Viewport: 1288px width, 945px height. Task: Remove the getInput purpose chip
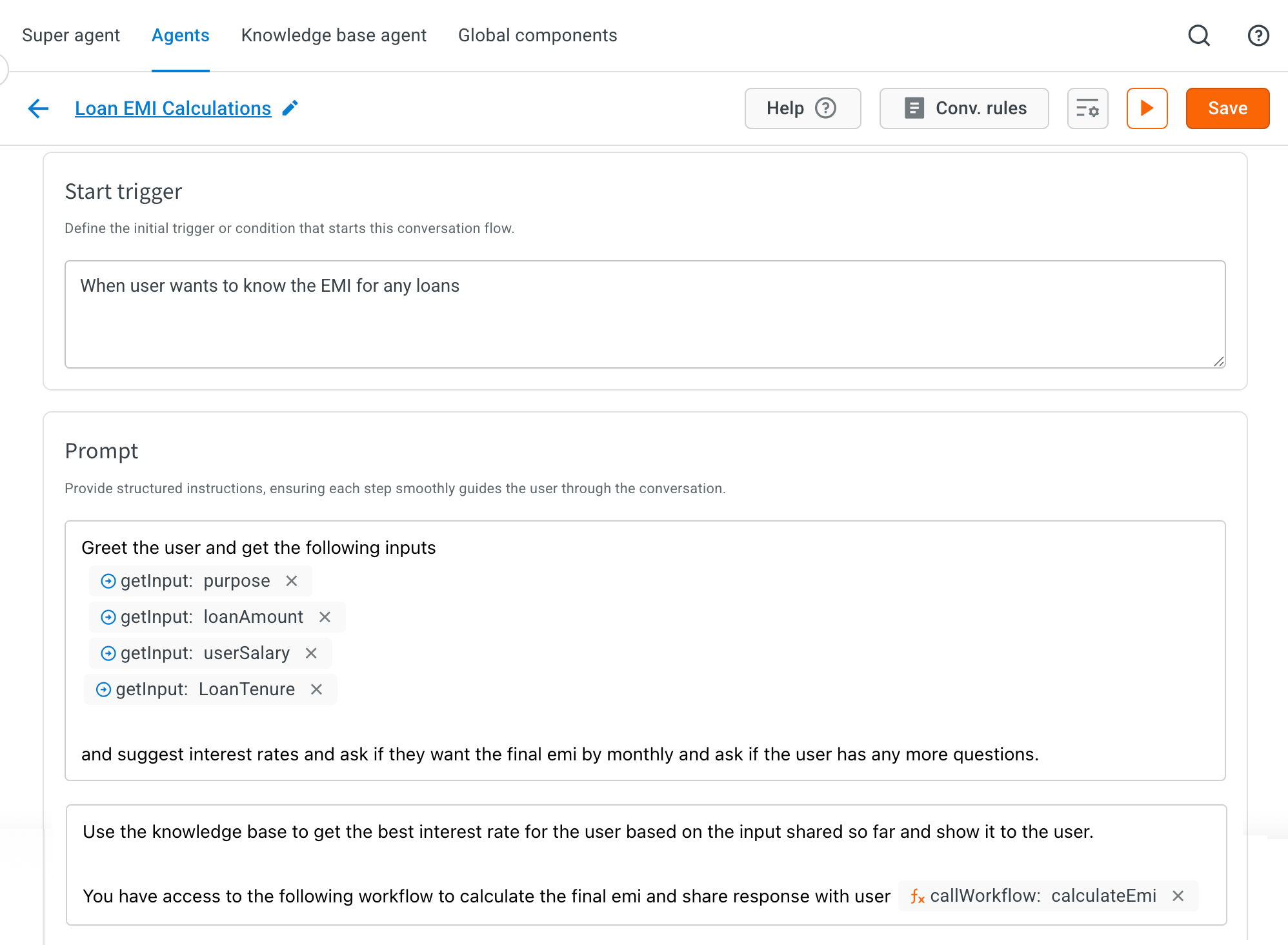[292, 581]
